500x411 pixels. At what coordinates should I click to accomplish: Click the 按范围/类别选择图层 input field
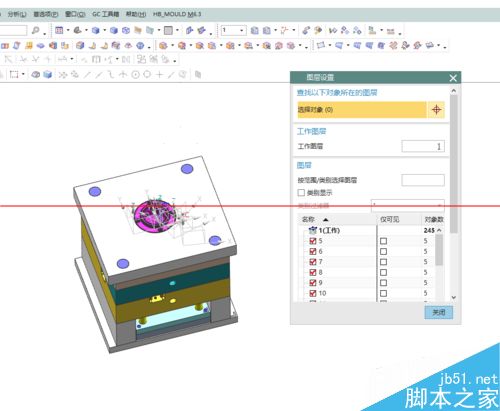coord(423,180)
